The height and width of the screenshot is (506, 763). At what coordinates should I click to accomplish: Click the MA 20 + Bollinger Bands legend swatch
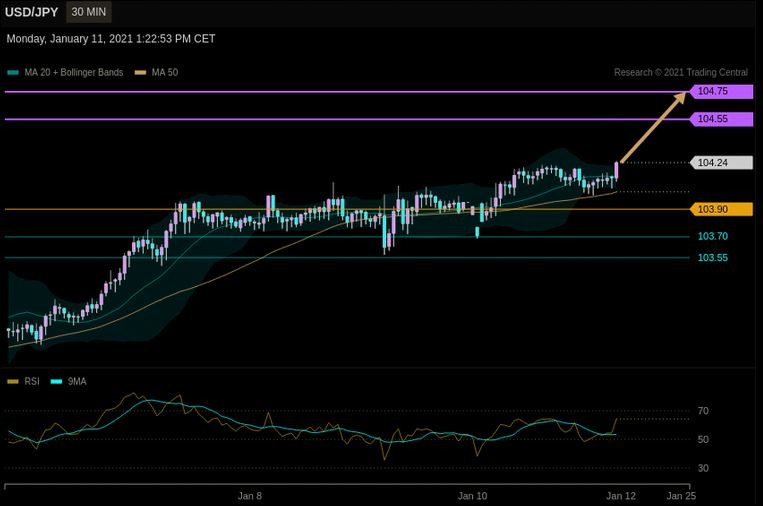tap(13, 72)
